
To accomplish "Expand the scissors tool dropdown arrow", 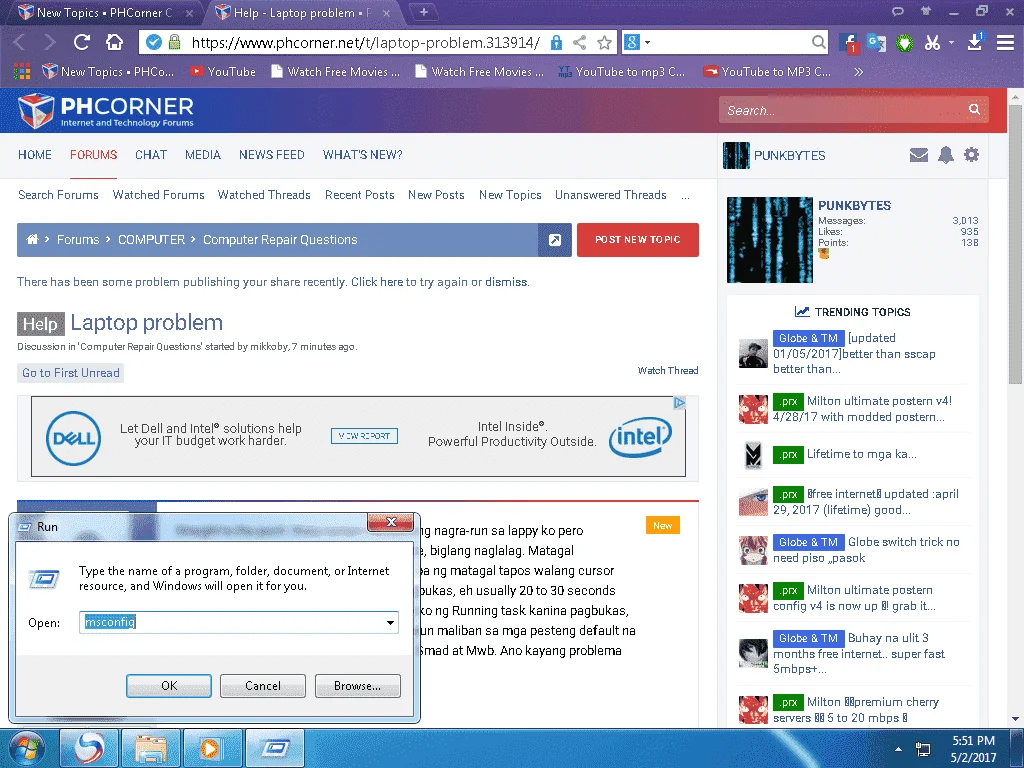I will [x=952, y=42].
